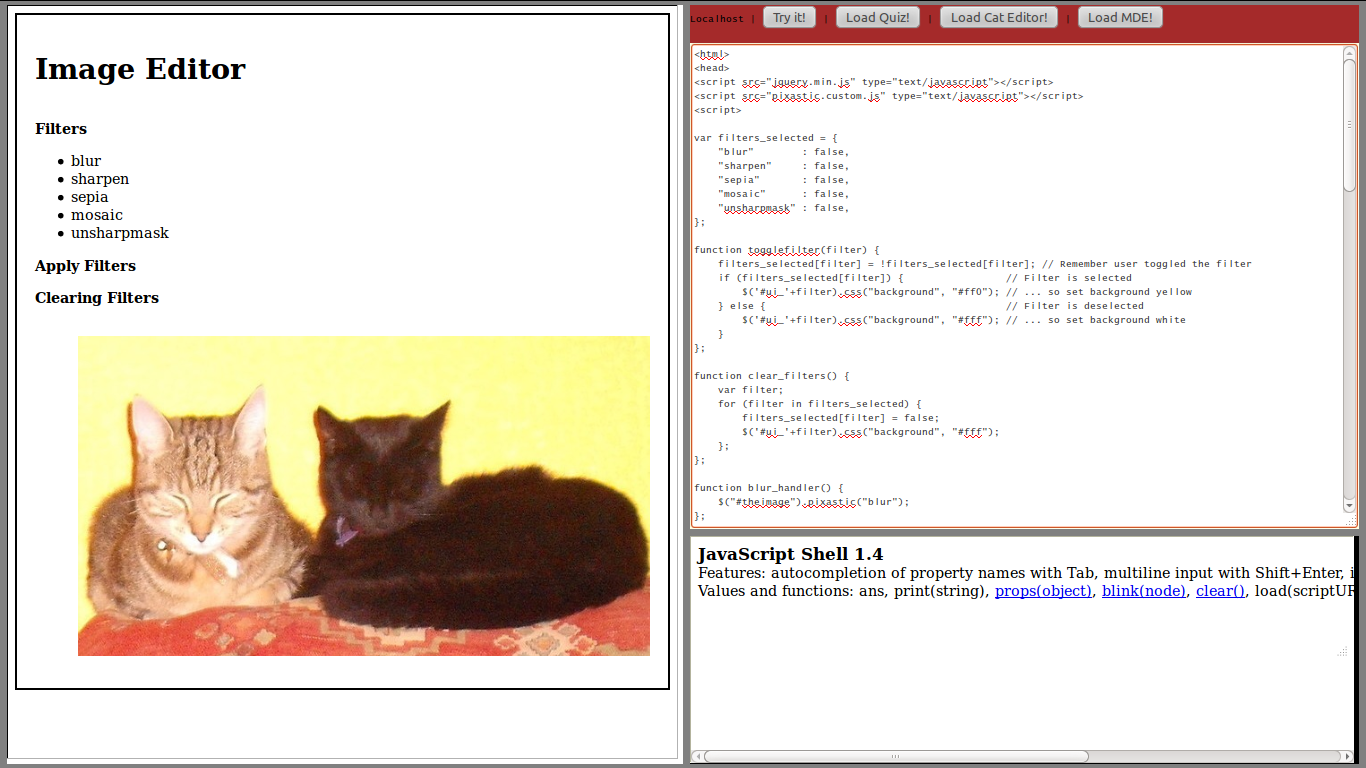Select the sepia filter

[89, 197]
